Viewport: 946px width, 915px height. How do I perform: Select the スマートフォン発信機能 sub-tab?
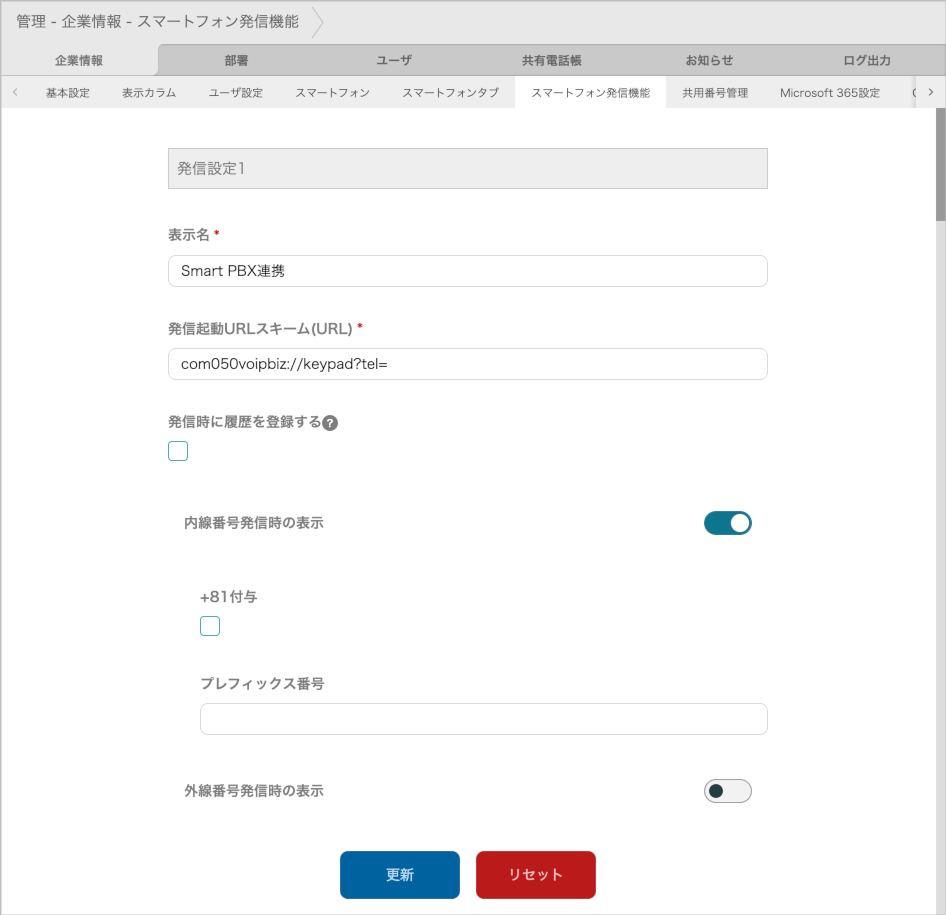[591, 93]
